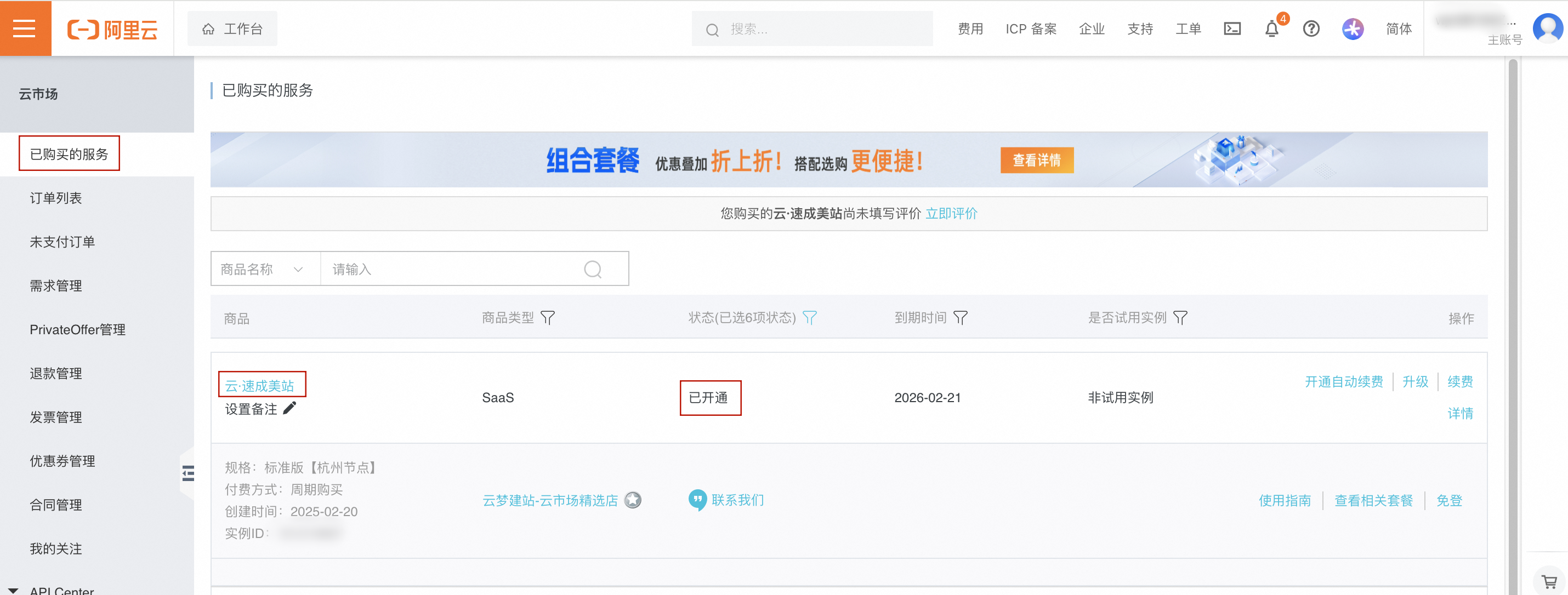Open the notifications bell

coord(1271,28)
